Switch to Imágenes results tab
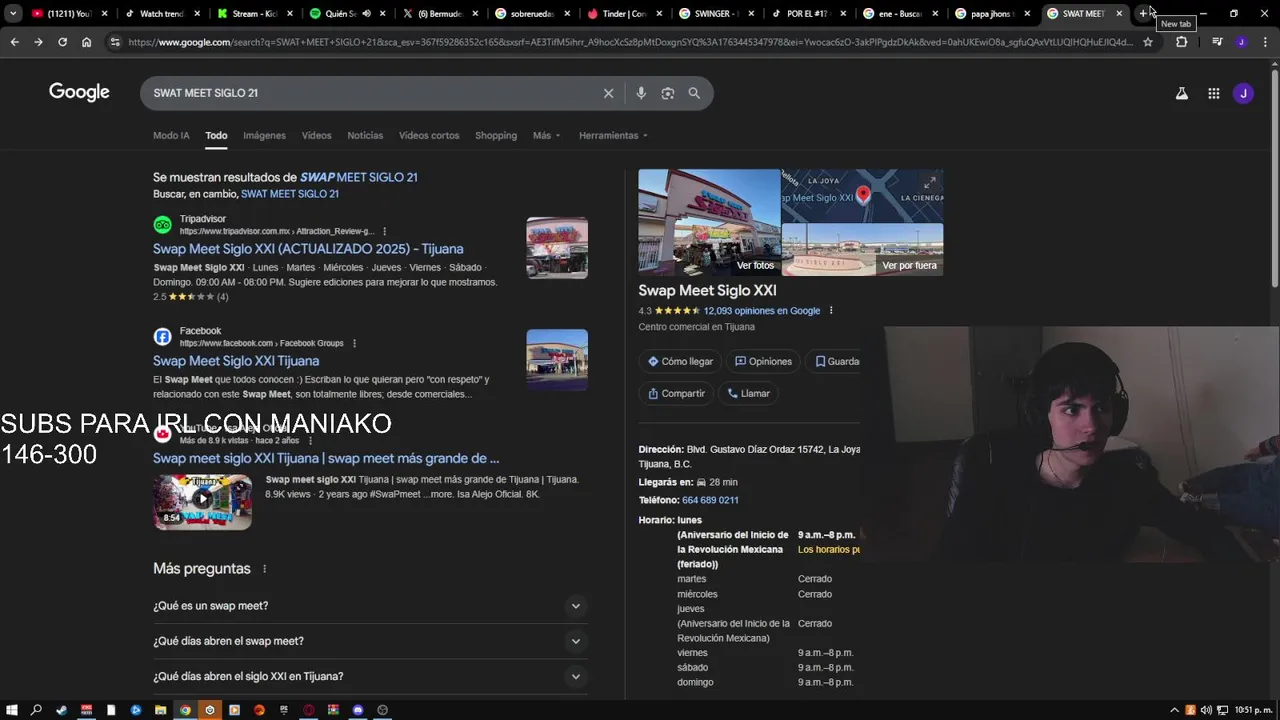Screen dimensions: 1280x720 [x=264, y=135]
